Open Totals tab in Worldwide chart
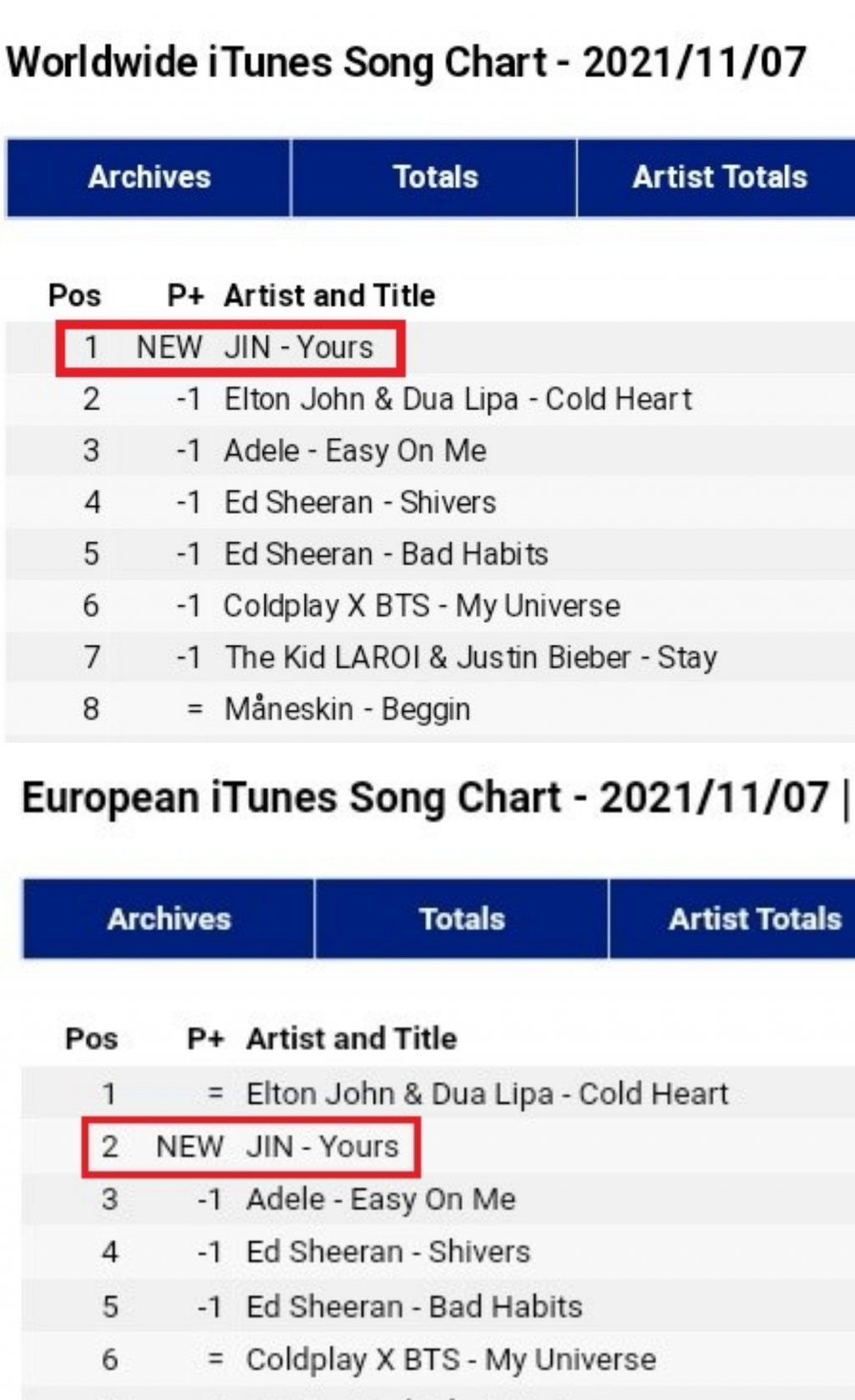This screenshot has width=855, height=1400. pyautogui.click(x=434, y=178)
